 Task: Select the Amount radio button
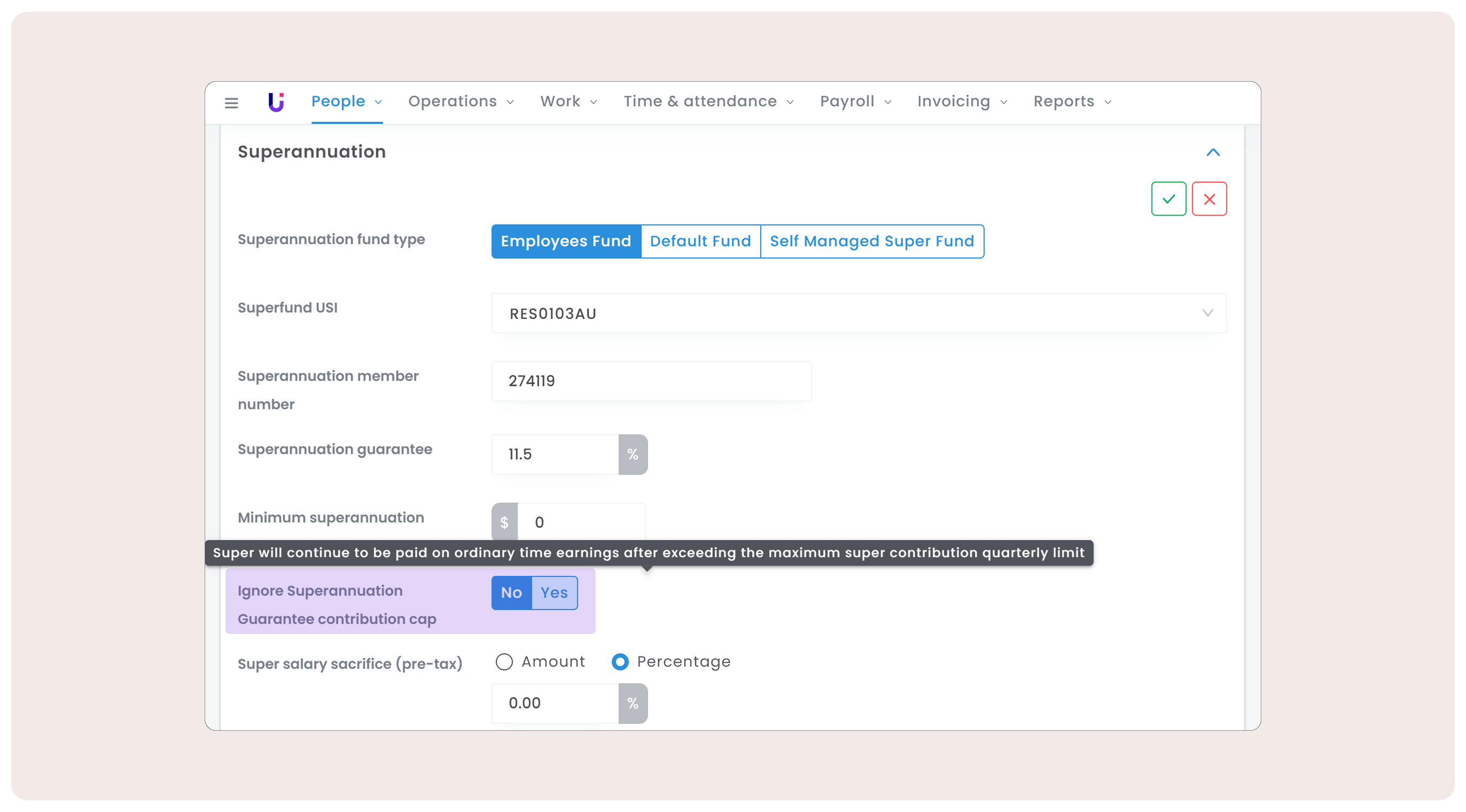(504, 661)
